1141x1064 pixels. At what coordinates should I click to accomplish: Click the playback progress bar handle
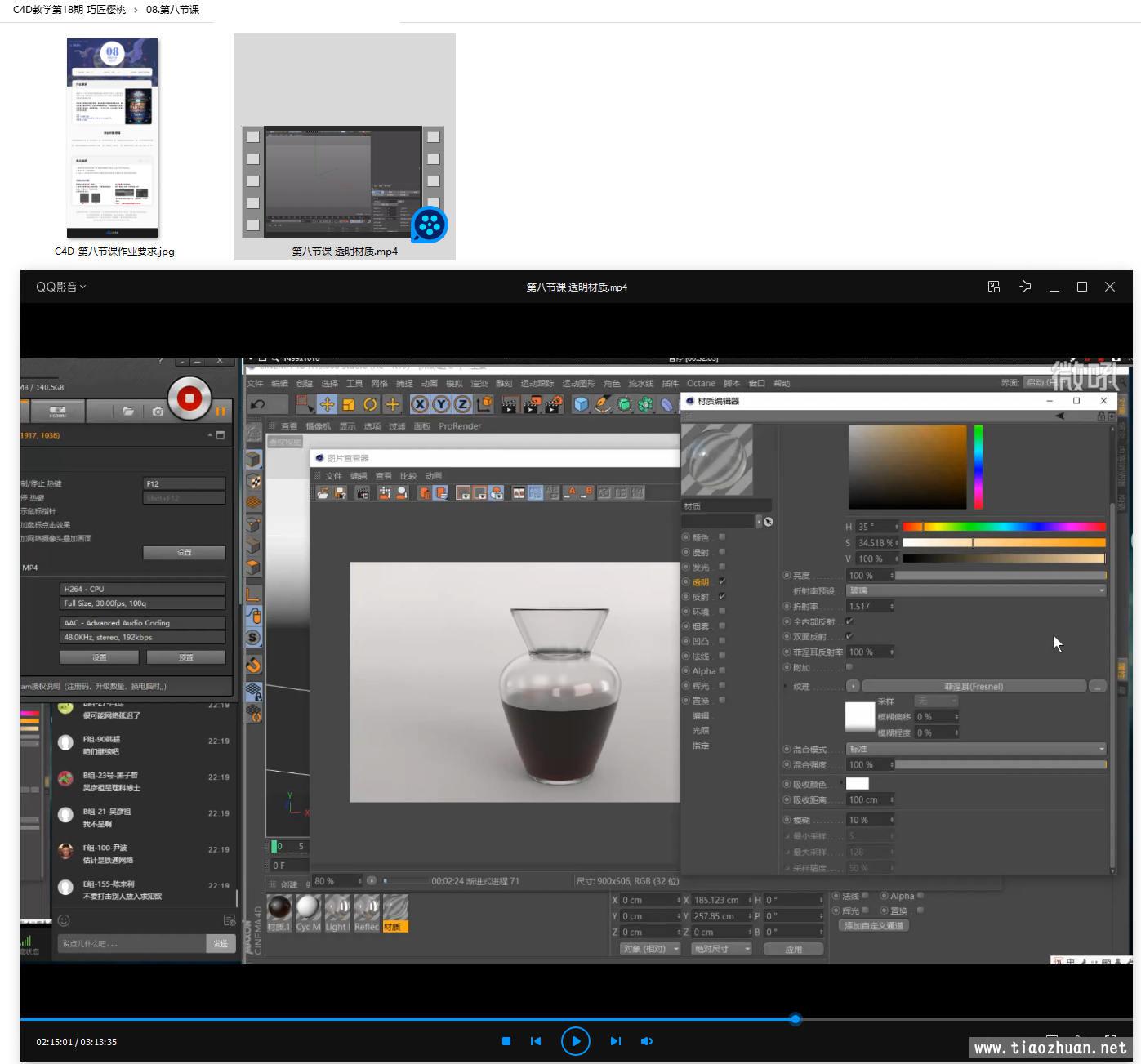796,1019
